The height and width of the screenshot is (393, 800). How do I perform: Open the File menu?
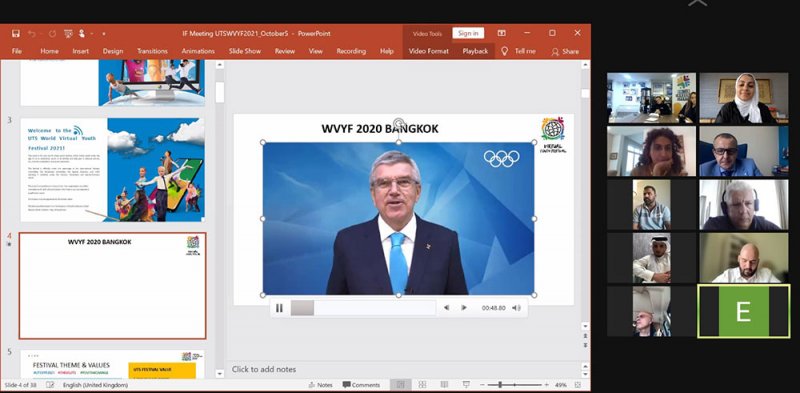[17, 51]
